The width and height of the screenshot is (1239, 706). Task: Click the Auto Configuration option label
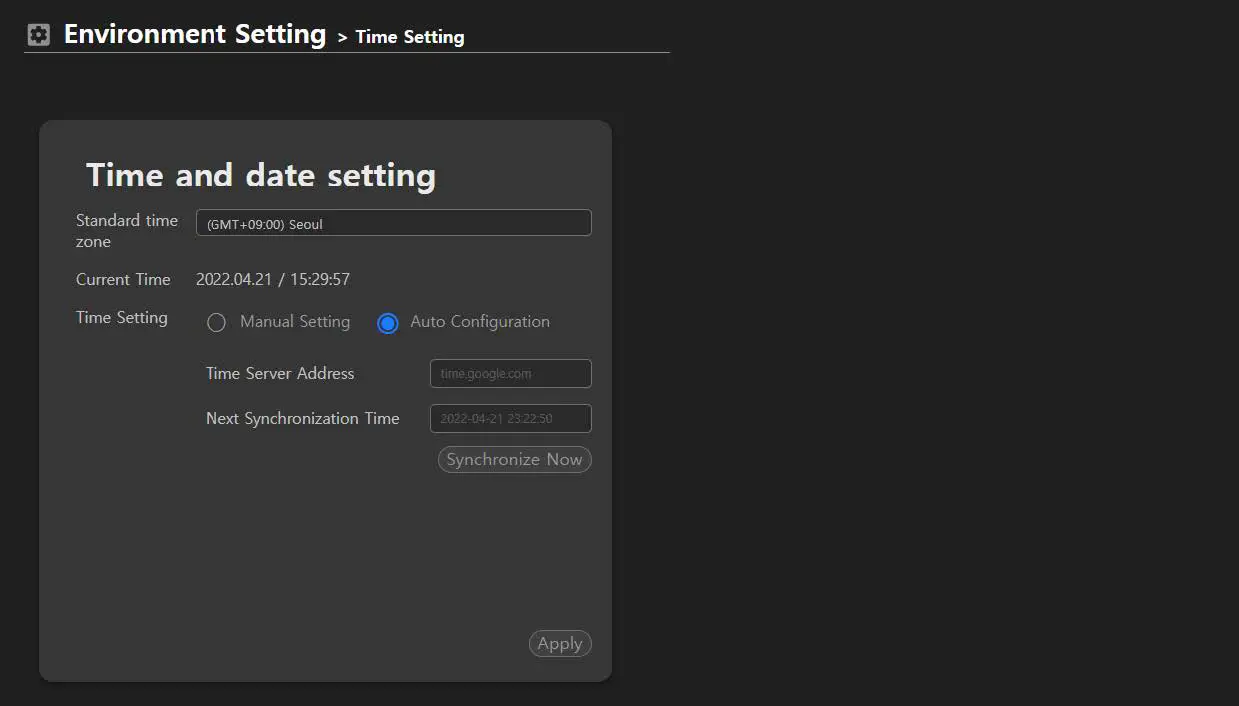tap(480, 322)
